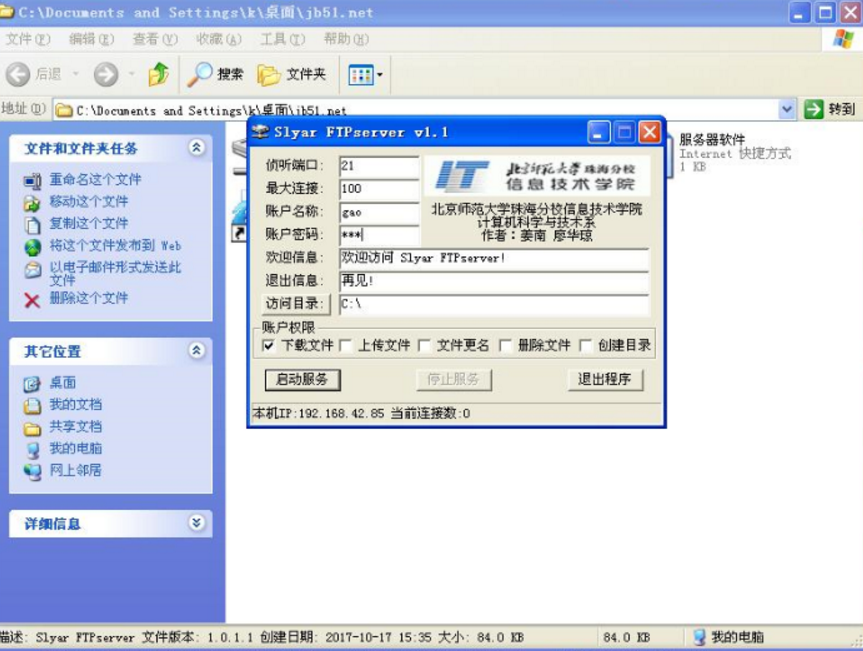This screenshot has width=863, height=651.
Task: Click the address bar path field
Action: coord(416,110)
